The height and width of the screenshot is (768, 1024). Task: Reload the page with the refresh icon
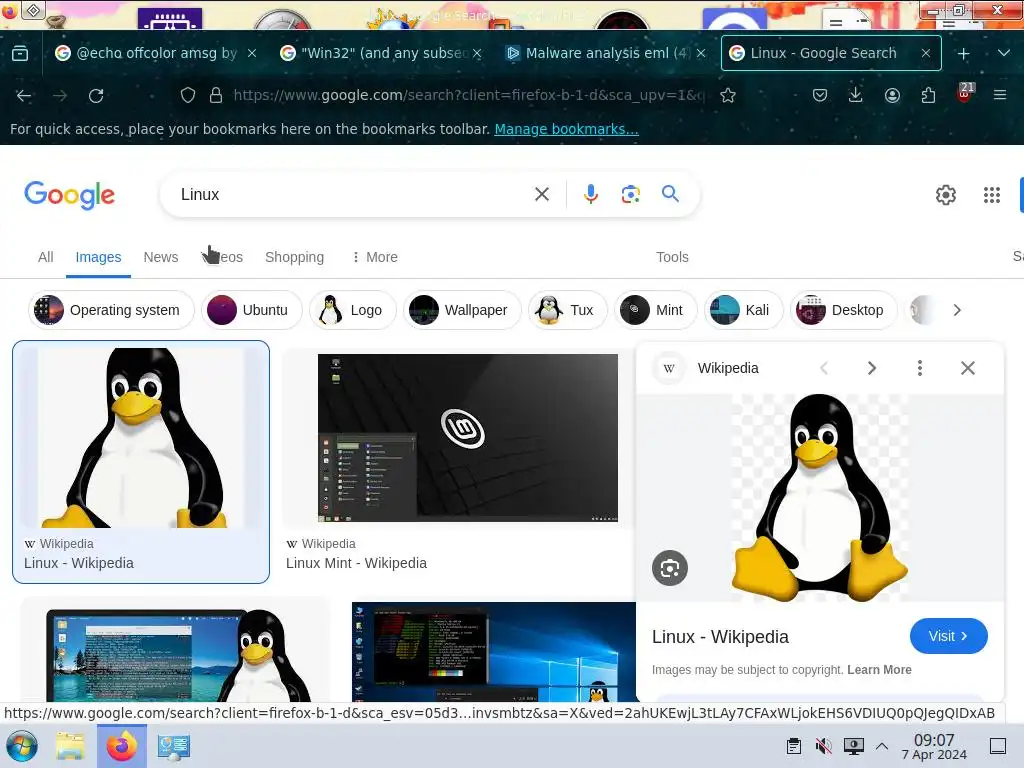click(x=96, y=95)
